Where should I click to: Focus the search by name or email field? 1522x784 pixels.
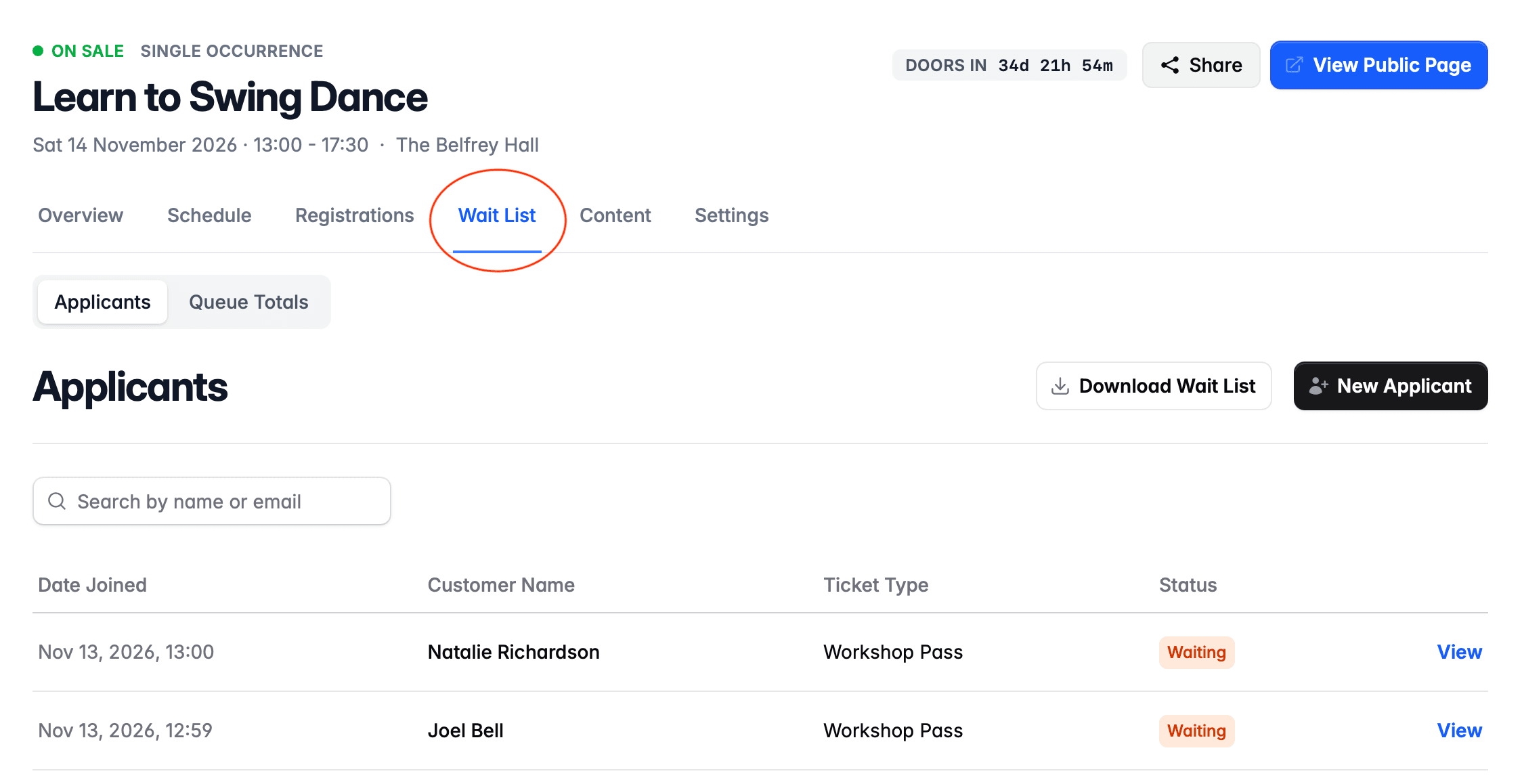[212, 501]
